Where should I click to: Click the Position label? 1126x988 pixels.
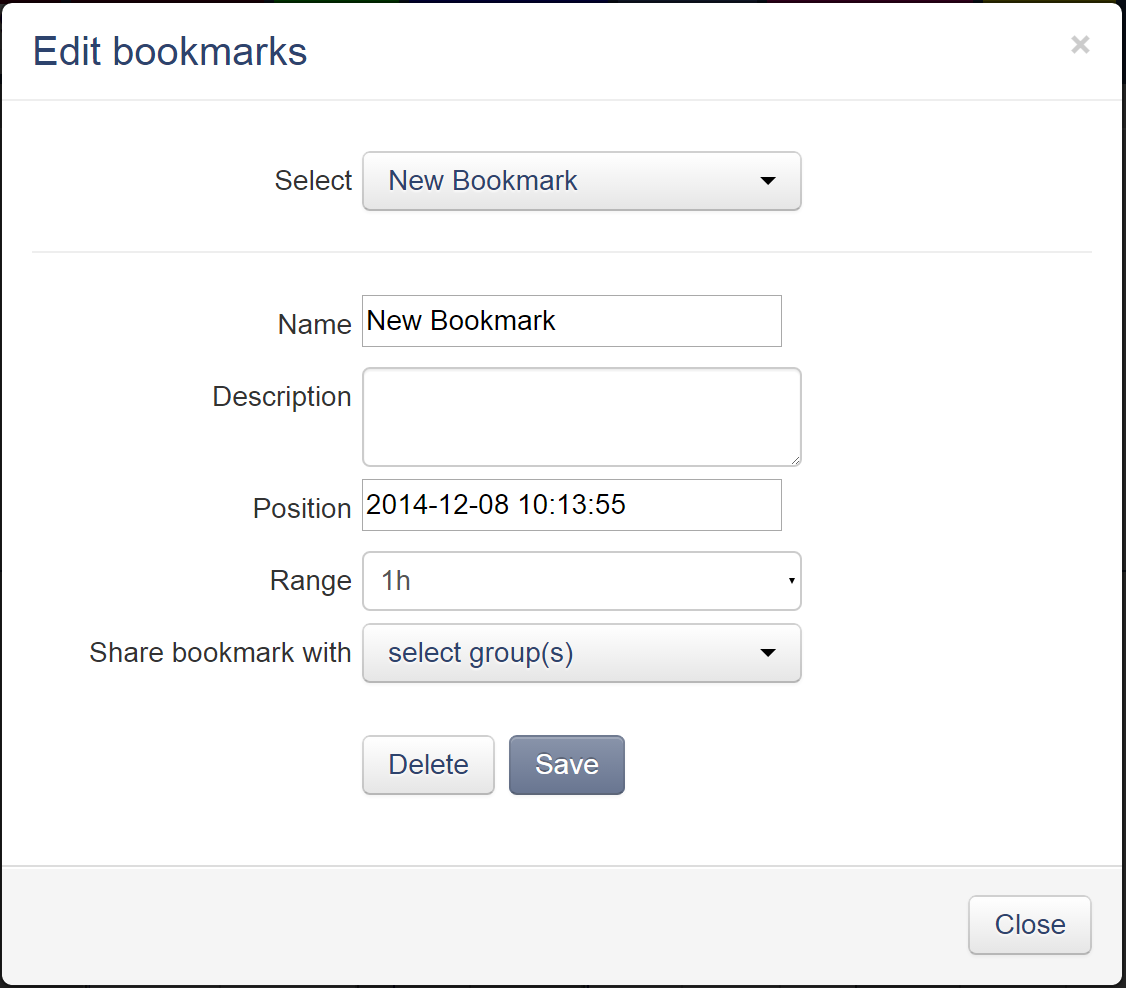pyautogui.click(x=301, y=508)
